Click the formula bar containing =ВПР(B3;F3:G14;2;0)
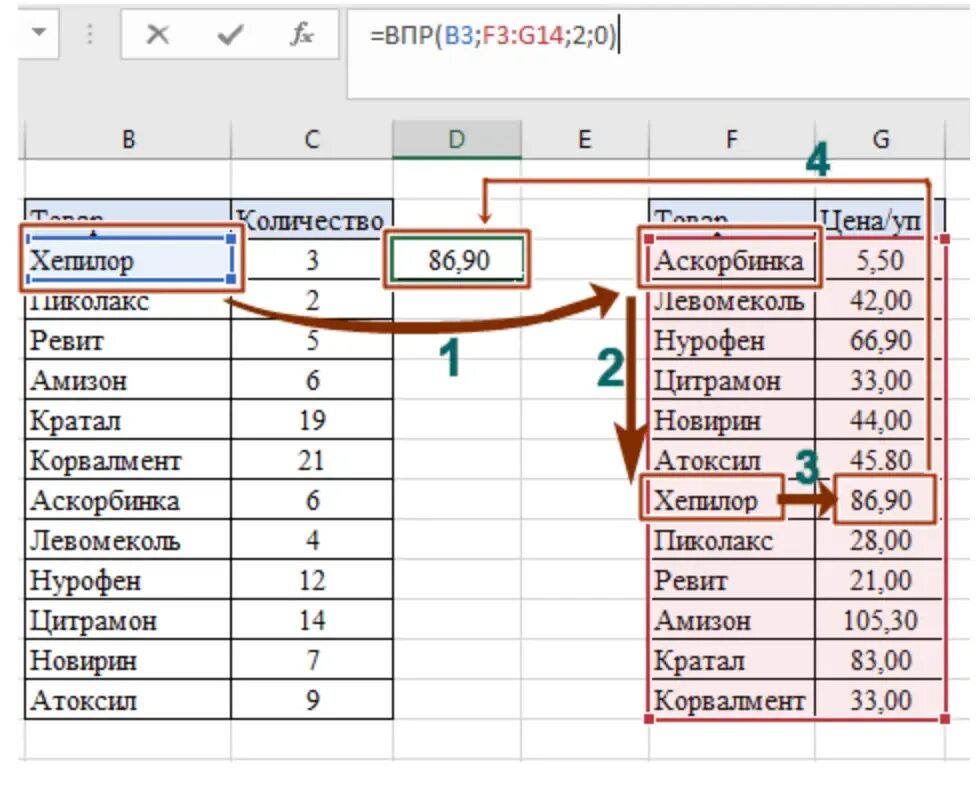This screenshot has width=976, height=789. pyautogui.click(x=660, y=54)
